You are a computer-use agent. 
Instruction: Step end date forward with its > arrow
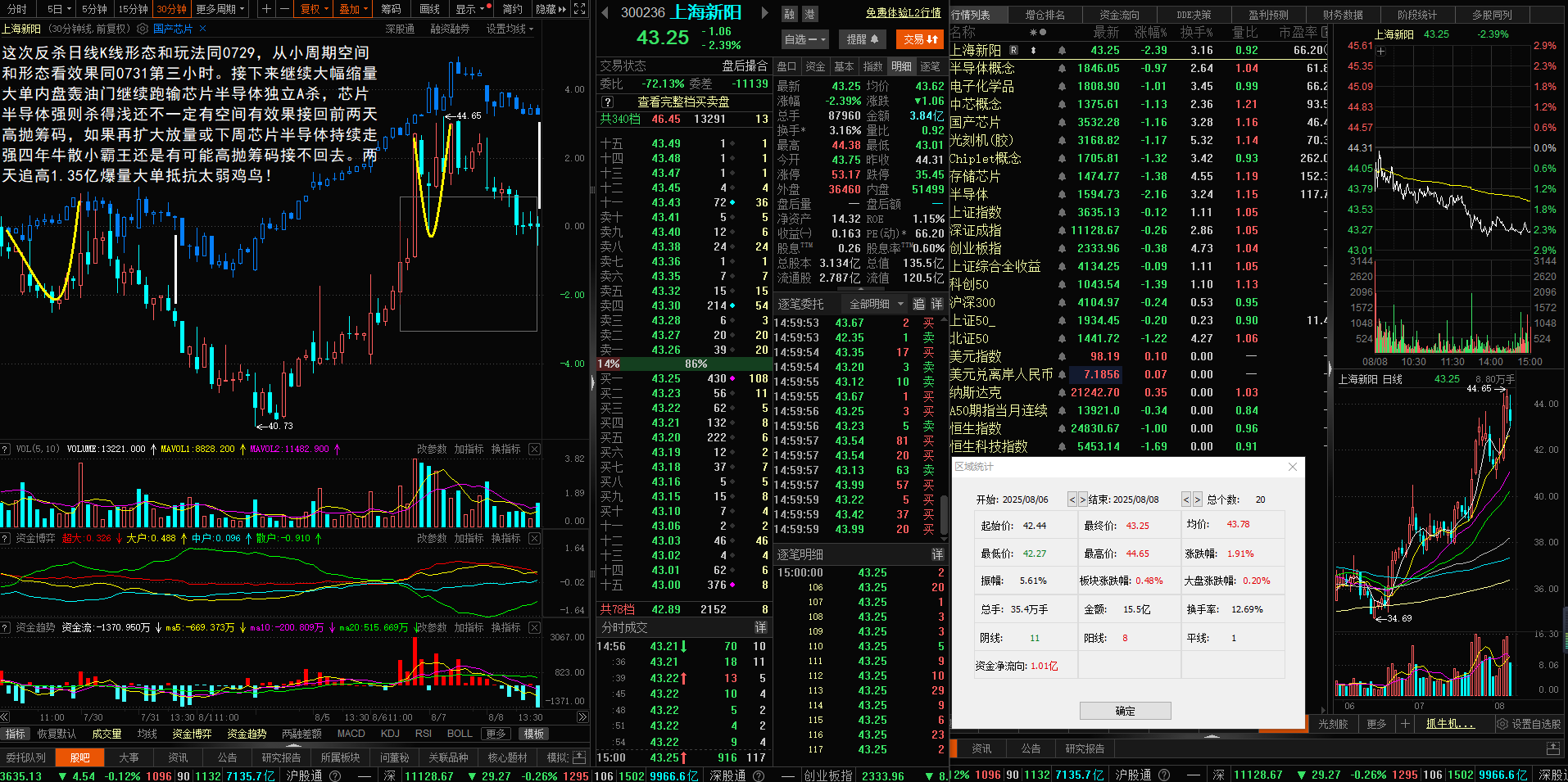pyautogui.click(x=1198, y=499)
